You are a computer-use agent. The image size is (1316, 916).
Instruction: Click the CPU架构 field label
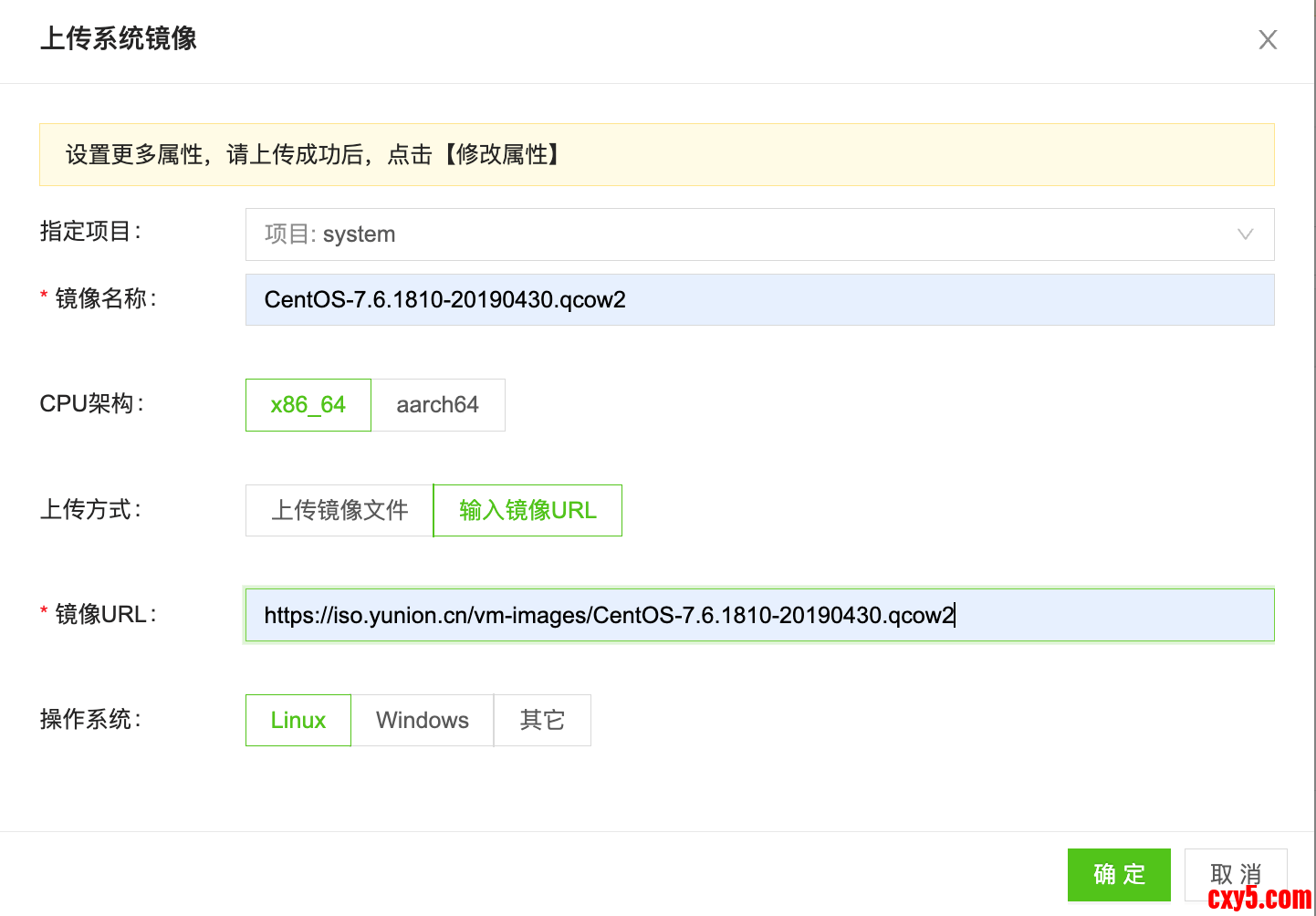tap(91, 403)
